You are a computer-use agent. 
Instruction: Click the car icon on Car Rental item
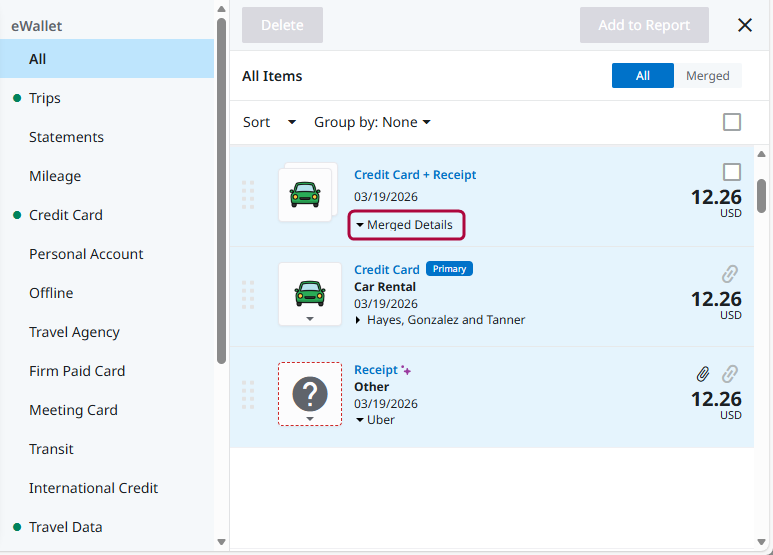coord(309,292)
